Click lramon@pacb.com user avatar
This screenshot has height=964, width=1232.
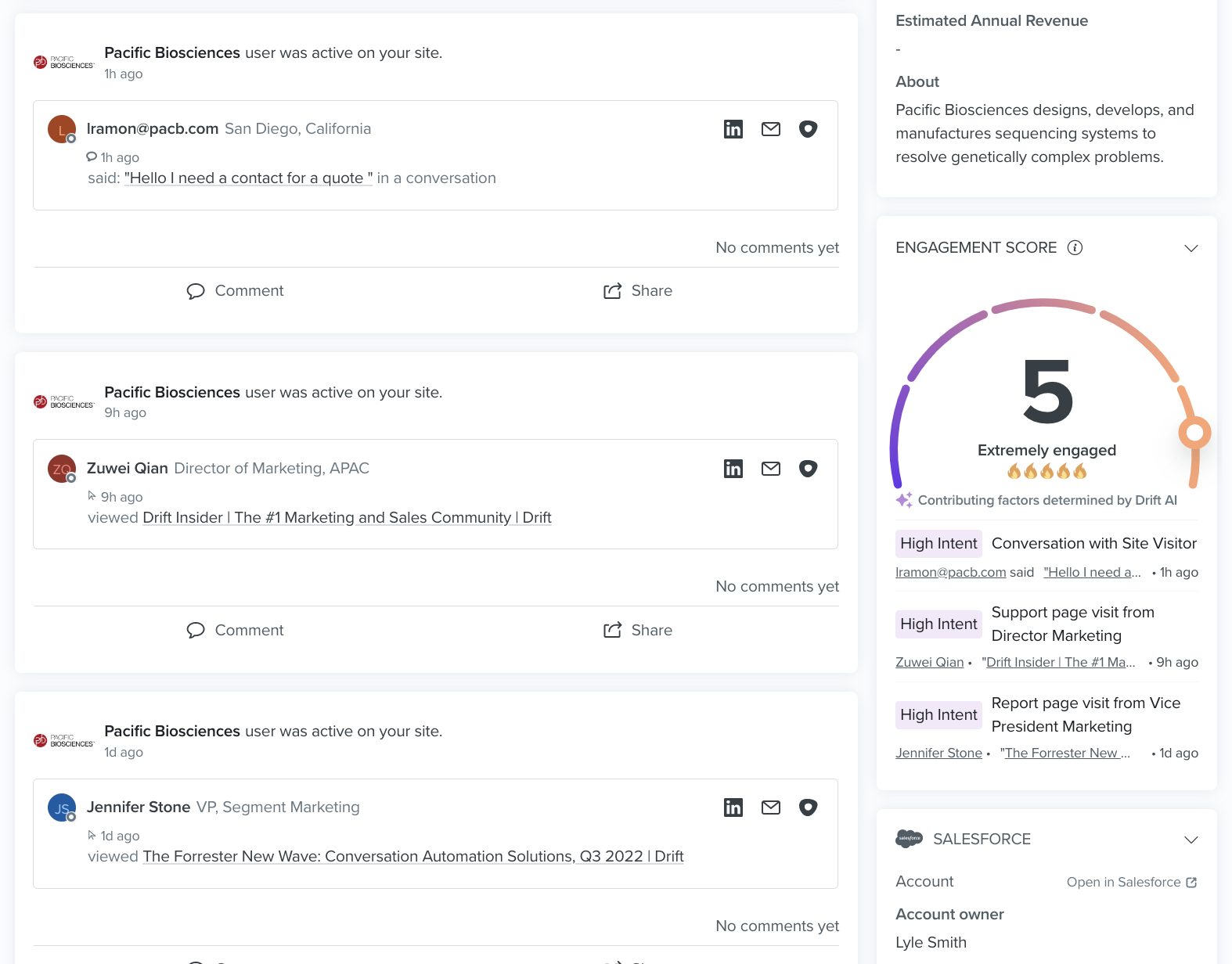tap(62, 129)
